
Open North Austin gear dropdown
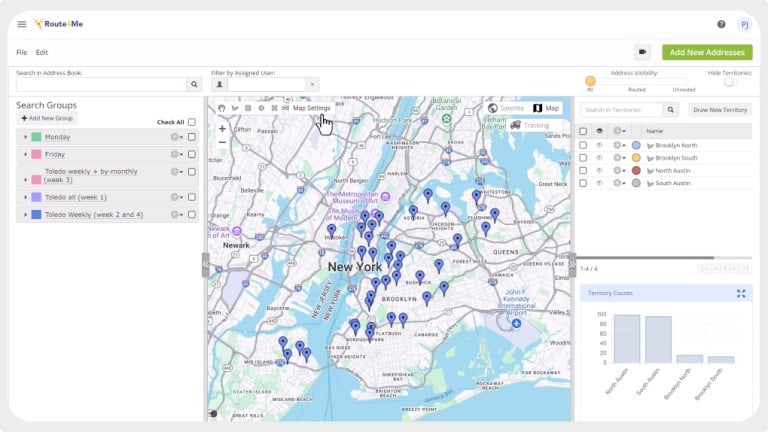(x=619, y=170)
